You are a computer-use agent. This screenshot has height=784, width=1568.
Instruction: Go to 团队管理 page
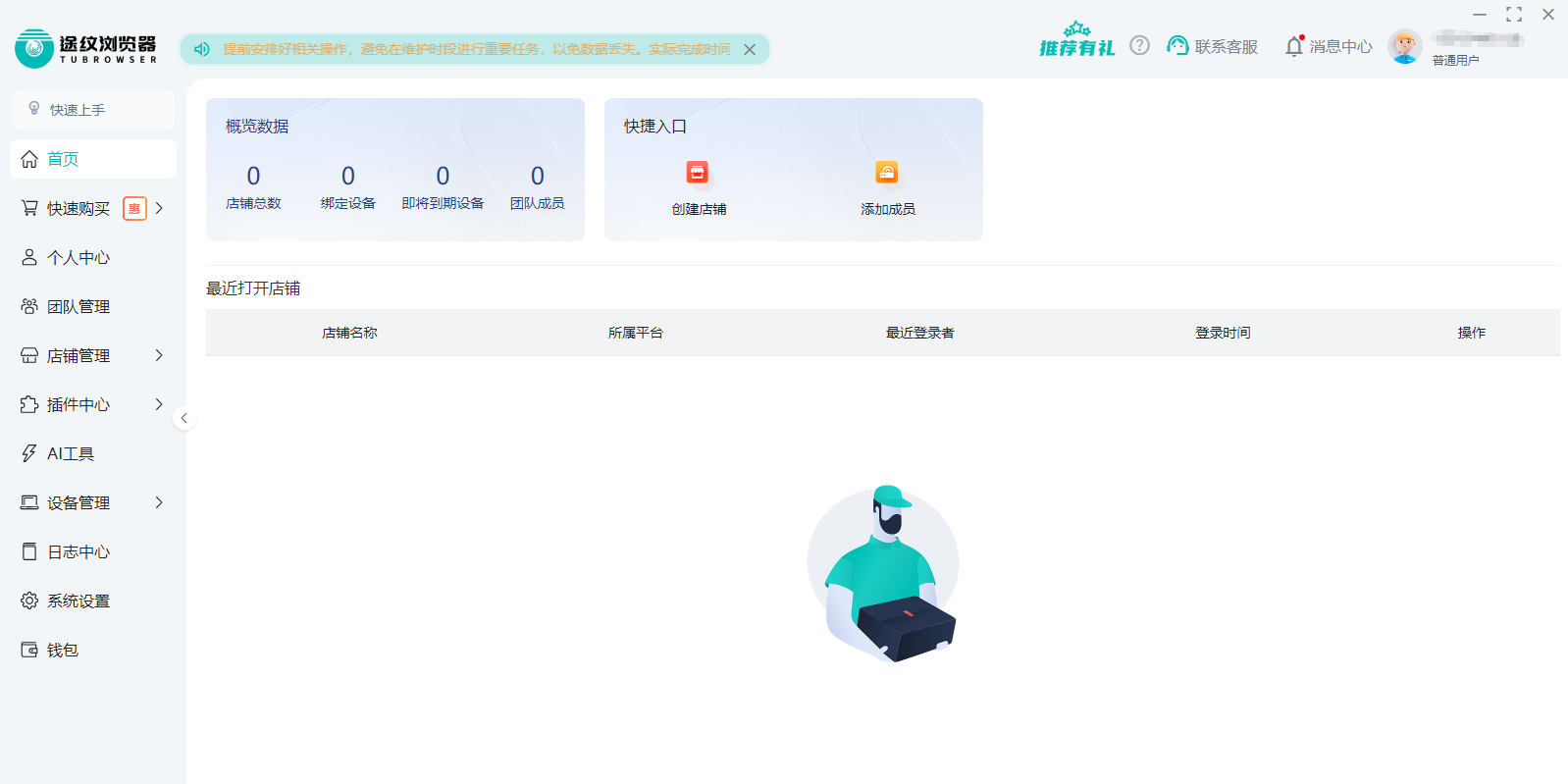[78, 306]
